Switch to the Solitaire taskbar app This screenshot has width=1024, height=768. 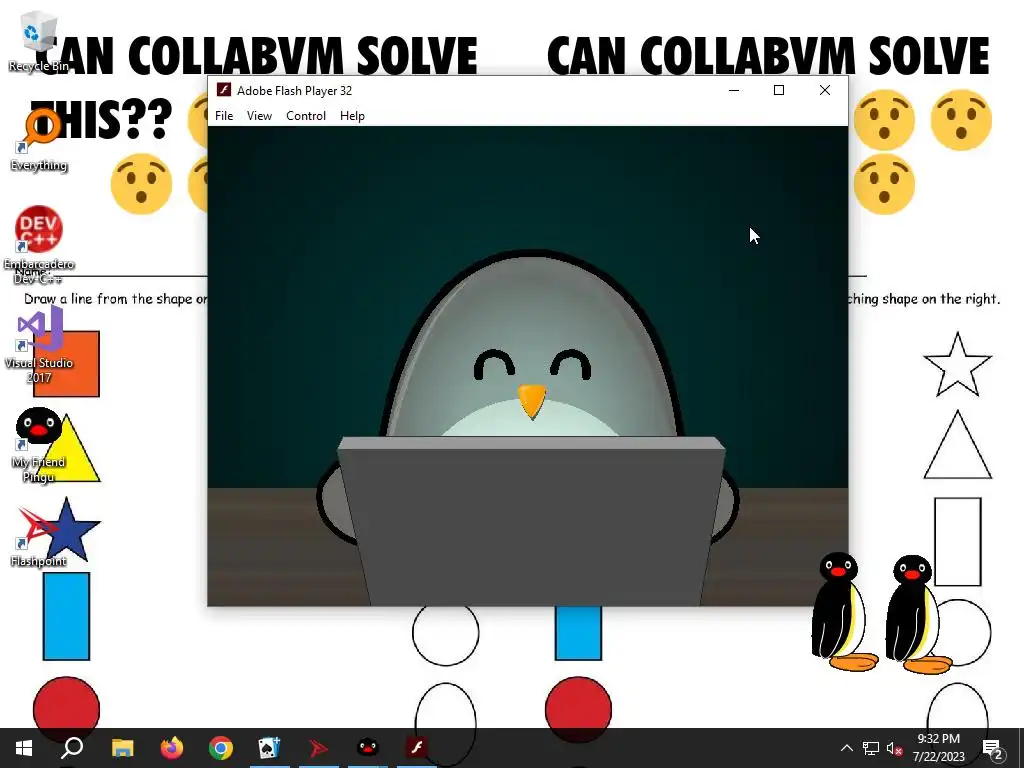coord(270,748)
